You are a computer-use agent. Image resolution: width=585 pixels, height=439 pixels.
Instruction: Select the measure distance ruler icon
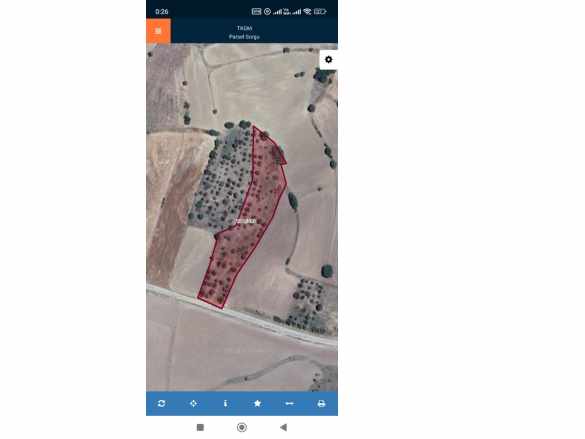pos(289,404)
